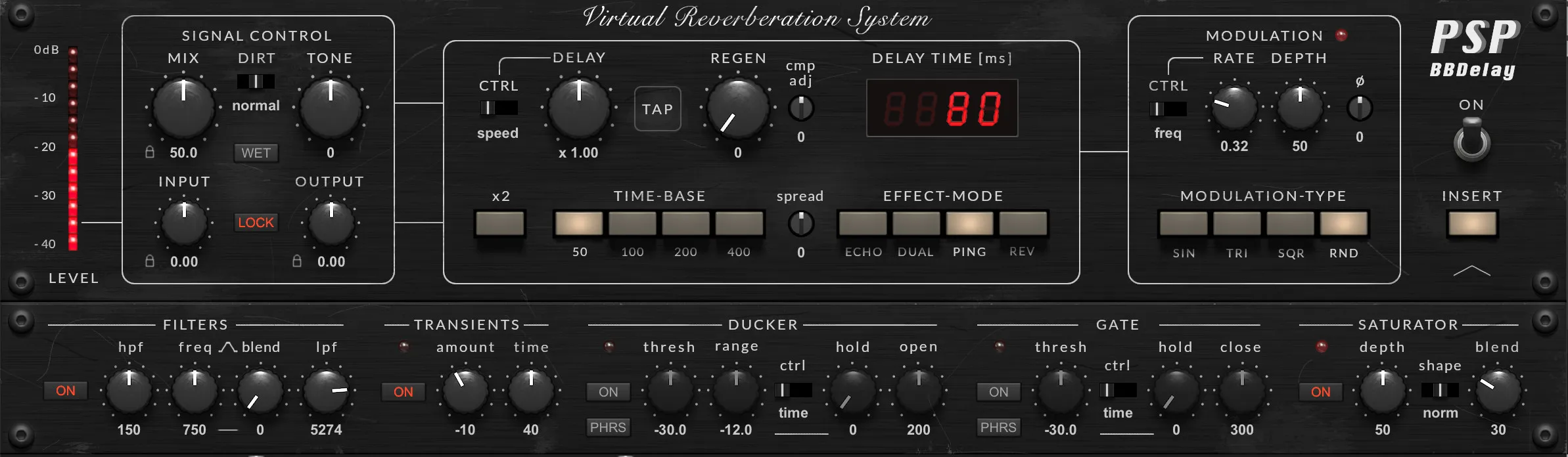This screenshot has height=457, width=1568.
Task: Click the hpf filter knob
Action: tap(129, 391)
